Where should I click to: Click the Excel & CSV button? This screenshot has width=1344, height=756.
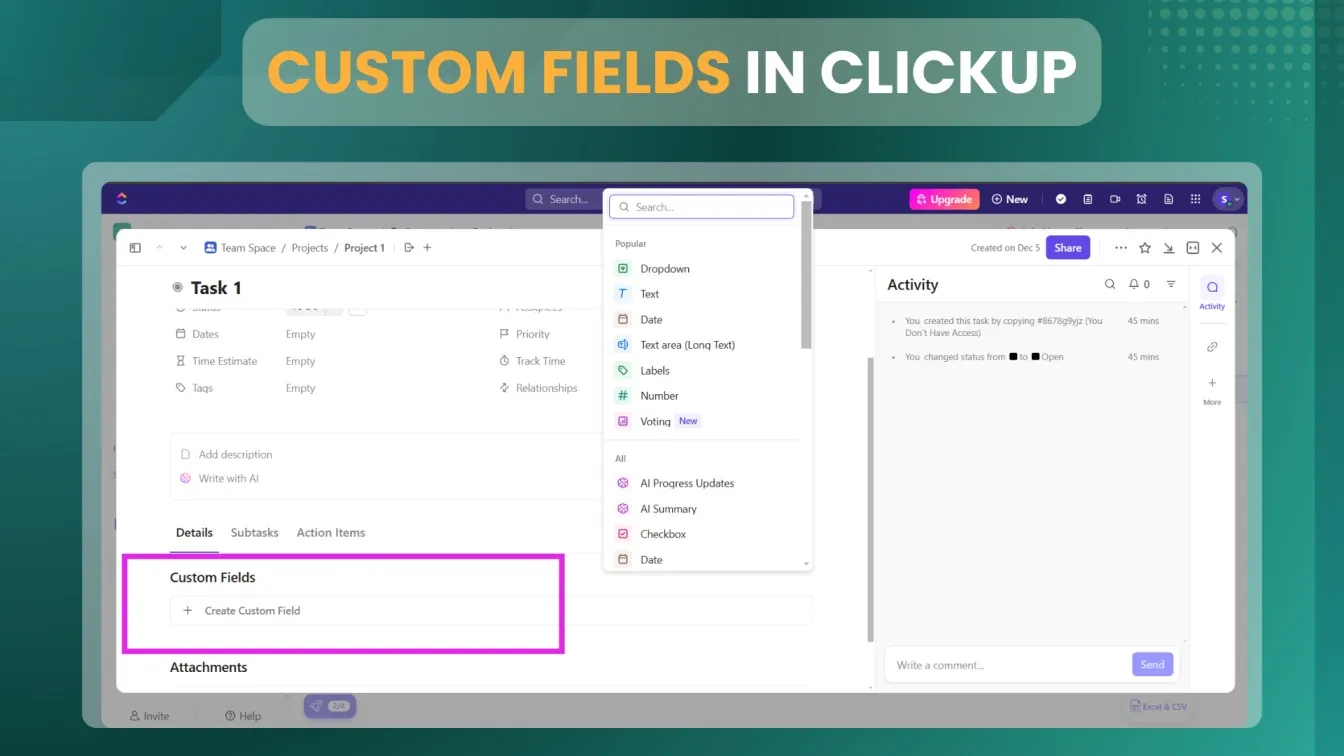click(x=1158, y=706)
